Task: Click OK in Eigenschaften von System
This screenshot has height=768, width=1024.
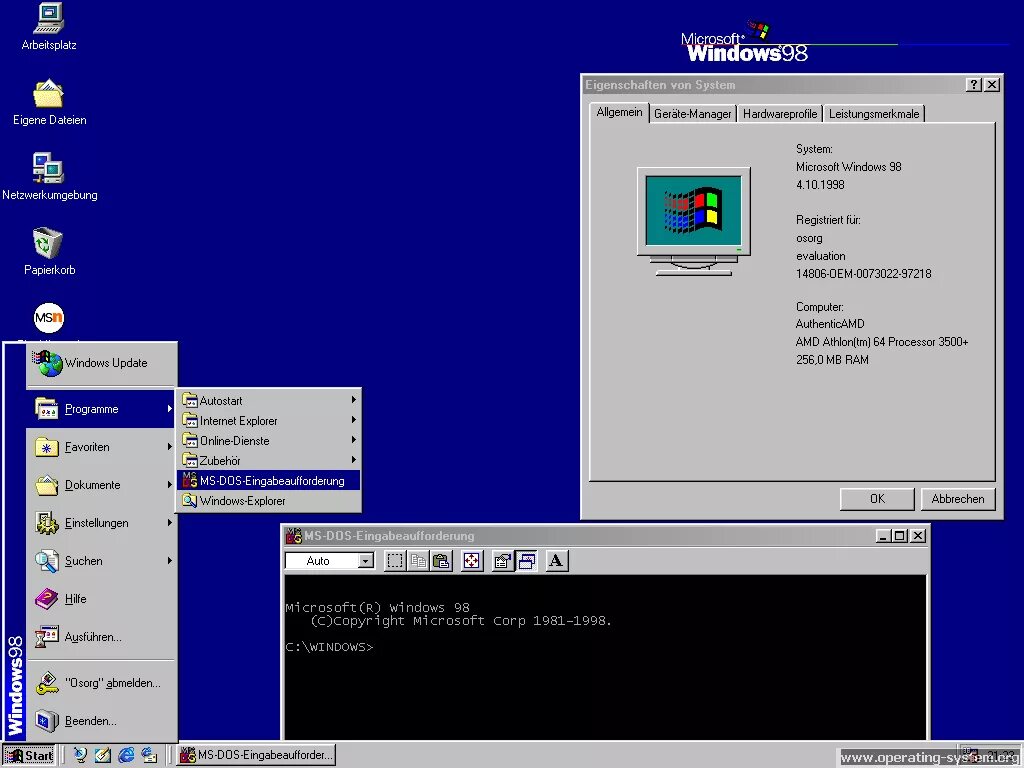Action: click(877, 499)
